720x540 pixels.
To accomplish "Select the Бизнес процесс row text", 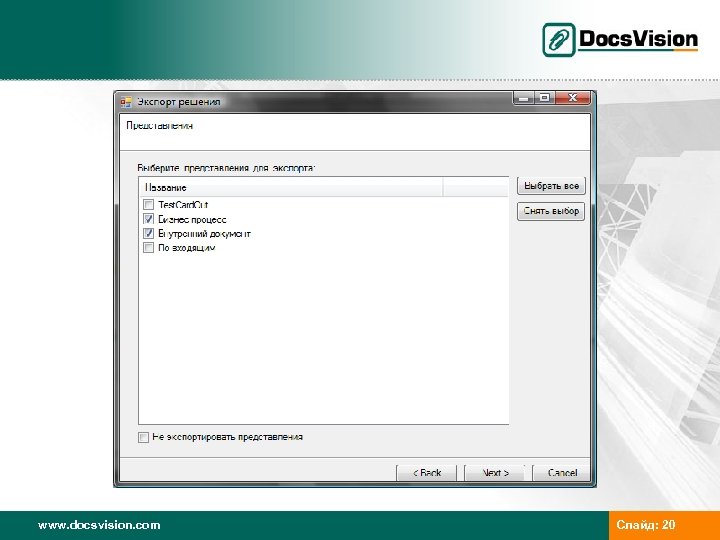I will pos(192,219).
